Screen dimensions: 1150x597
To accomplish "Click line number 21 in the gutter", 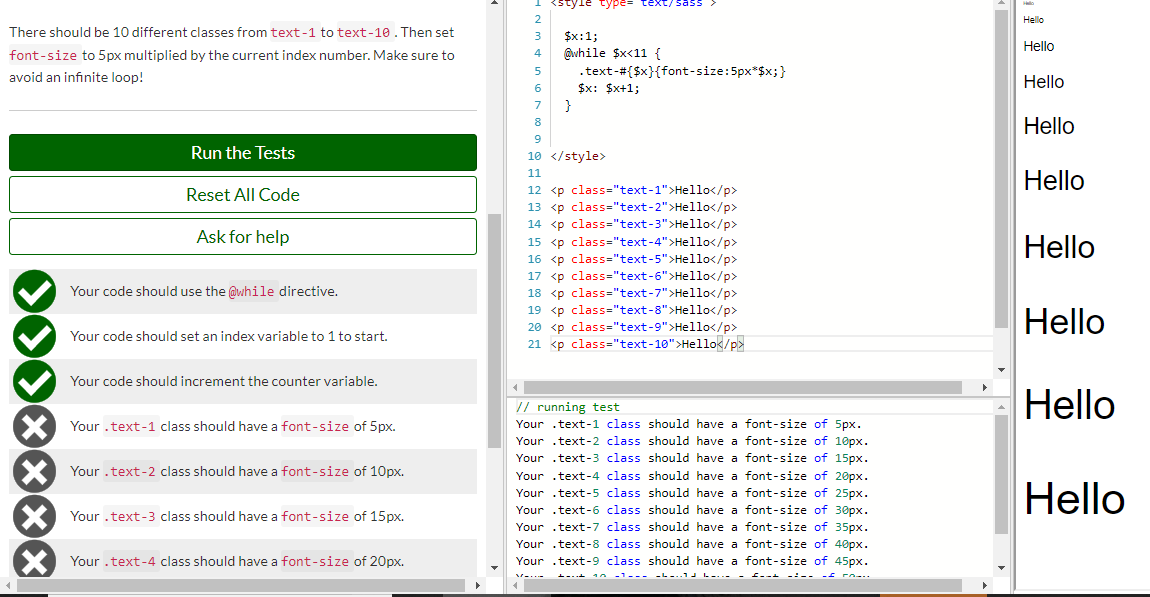I will pos(534,344).
